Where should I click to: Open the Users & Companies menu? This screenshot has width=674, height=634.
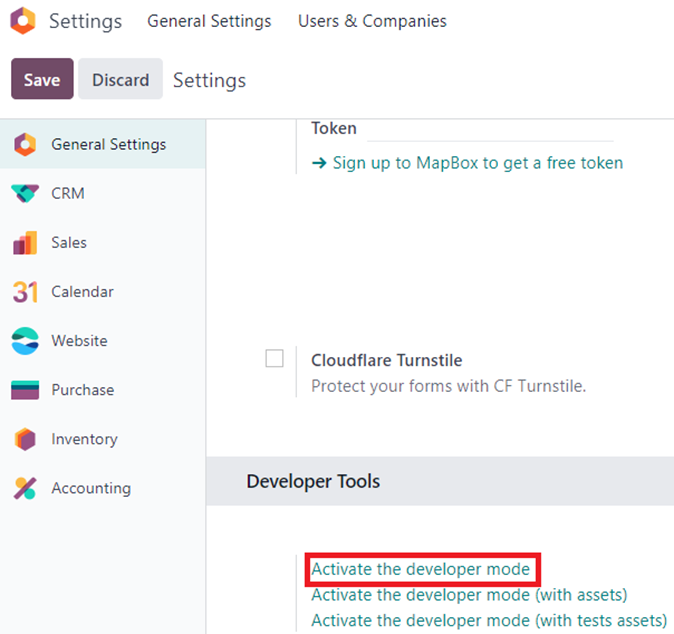tap(372, 21)
